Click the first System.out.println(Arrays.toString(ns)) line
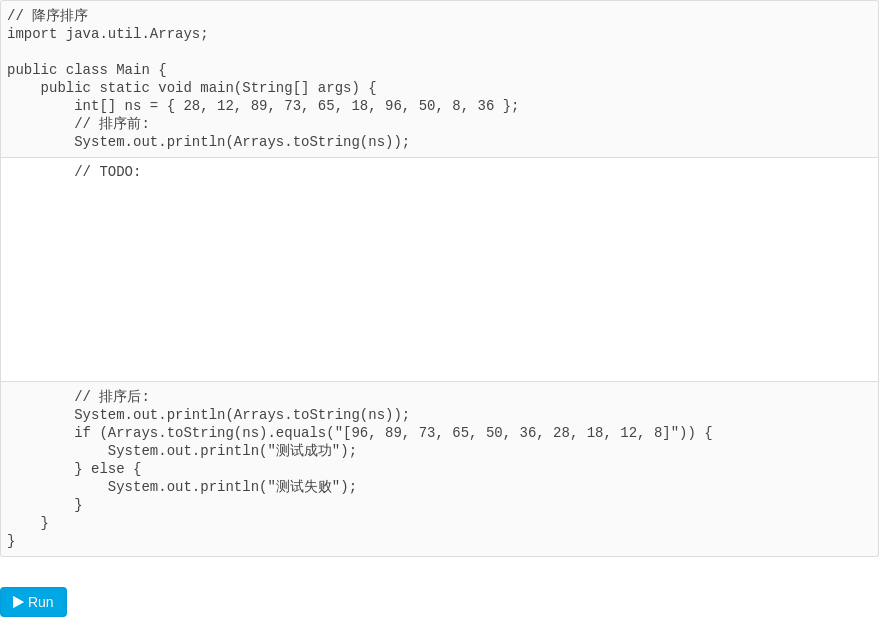Image resolution: width=879 pixels, height=617 pixels. 242,141
